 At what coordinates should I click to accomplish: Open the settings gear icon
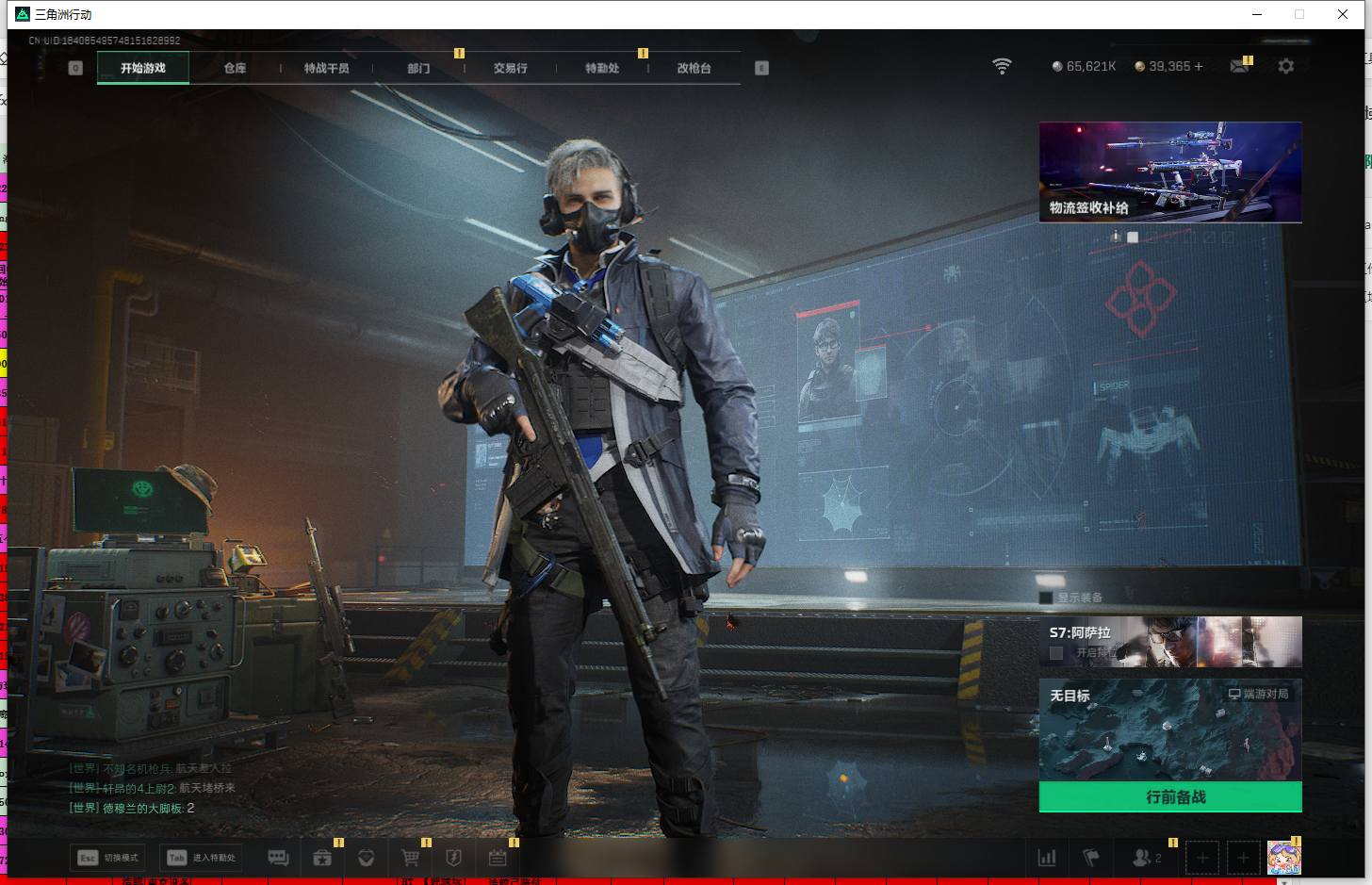1285,66
